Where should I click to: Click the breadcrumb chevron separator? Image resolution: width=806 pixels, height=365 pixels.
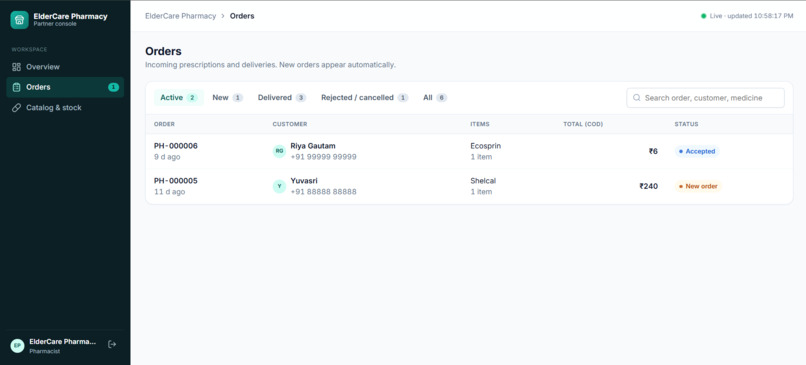223,16
